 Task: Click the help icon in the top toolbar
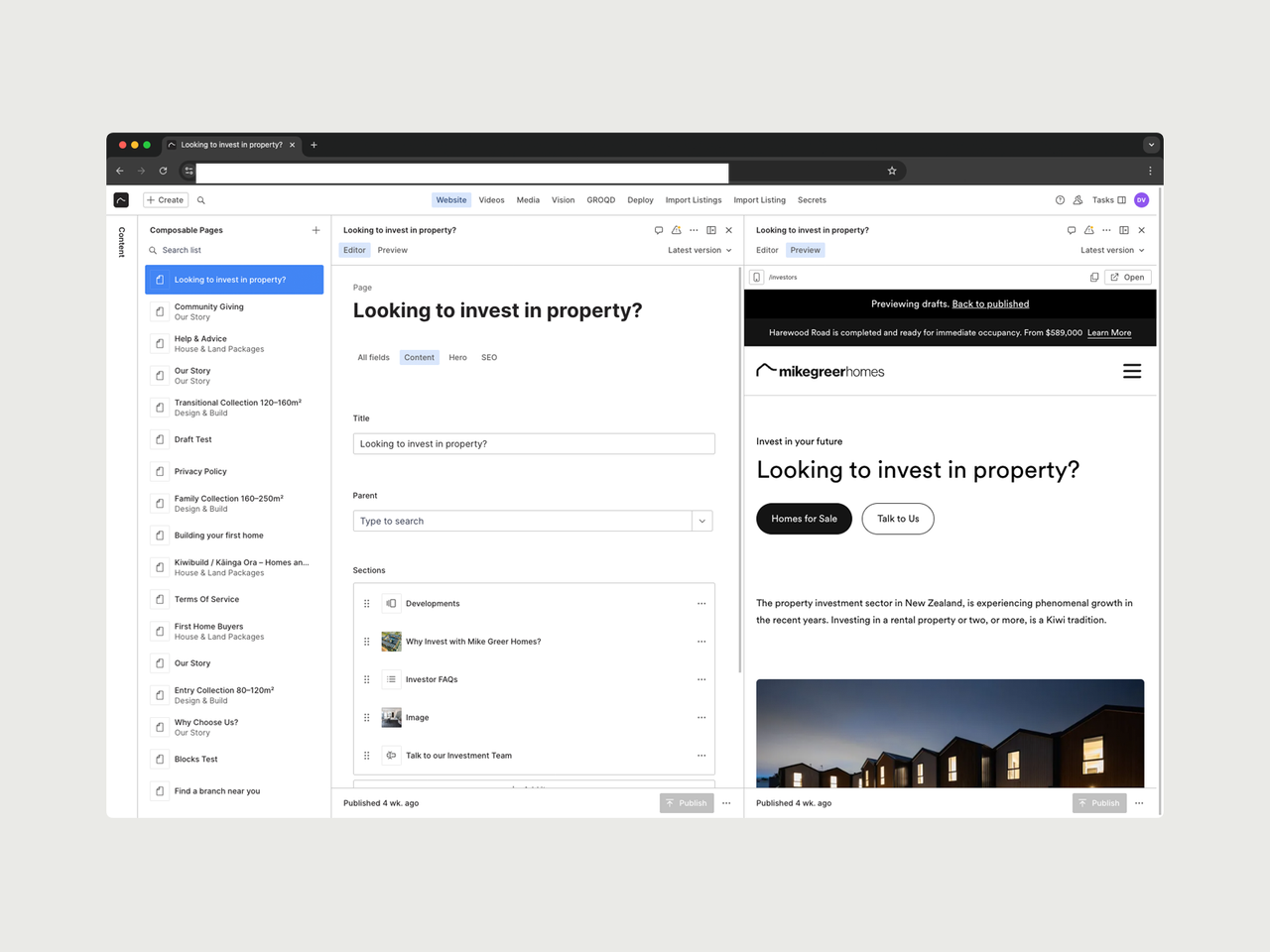coord(1060,199)
